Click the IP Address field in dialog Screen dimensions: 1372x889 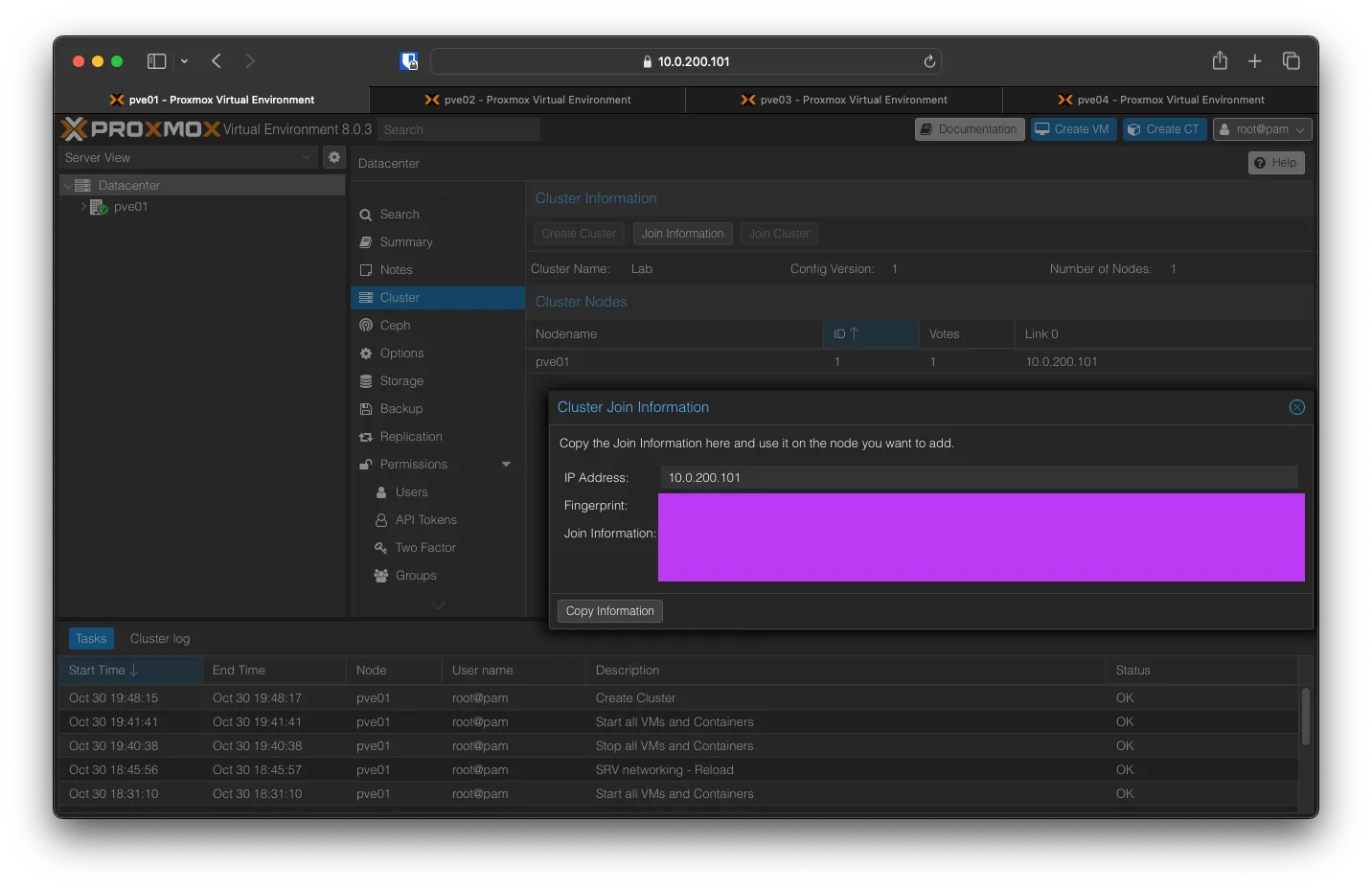pyautogui.click(x=979, y=477)
